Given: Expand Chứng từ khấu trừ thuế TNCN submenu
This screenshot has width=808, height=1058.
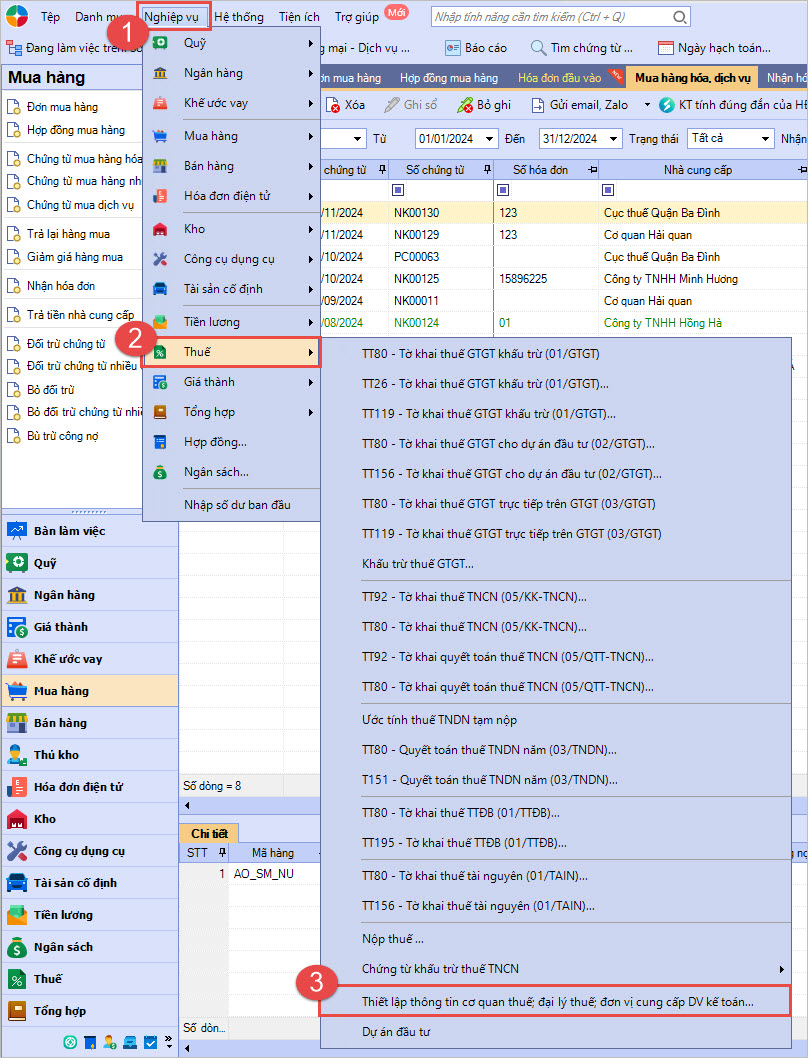Looking at the screenshot, I should pos(781,969).
